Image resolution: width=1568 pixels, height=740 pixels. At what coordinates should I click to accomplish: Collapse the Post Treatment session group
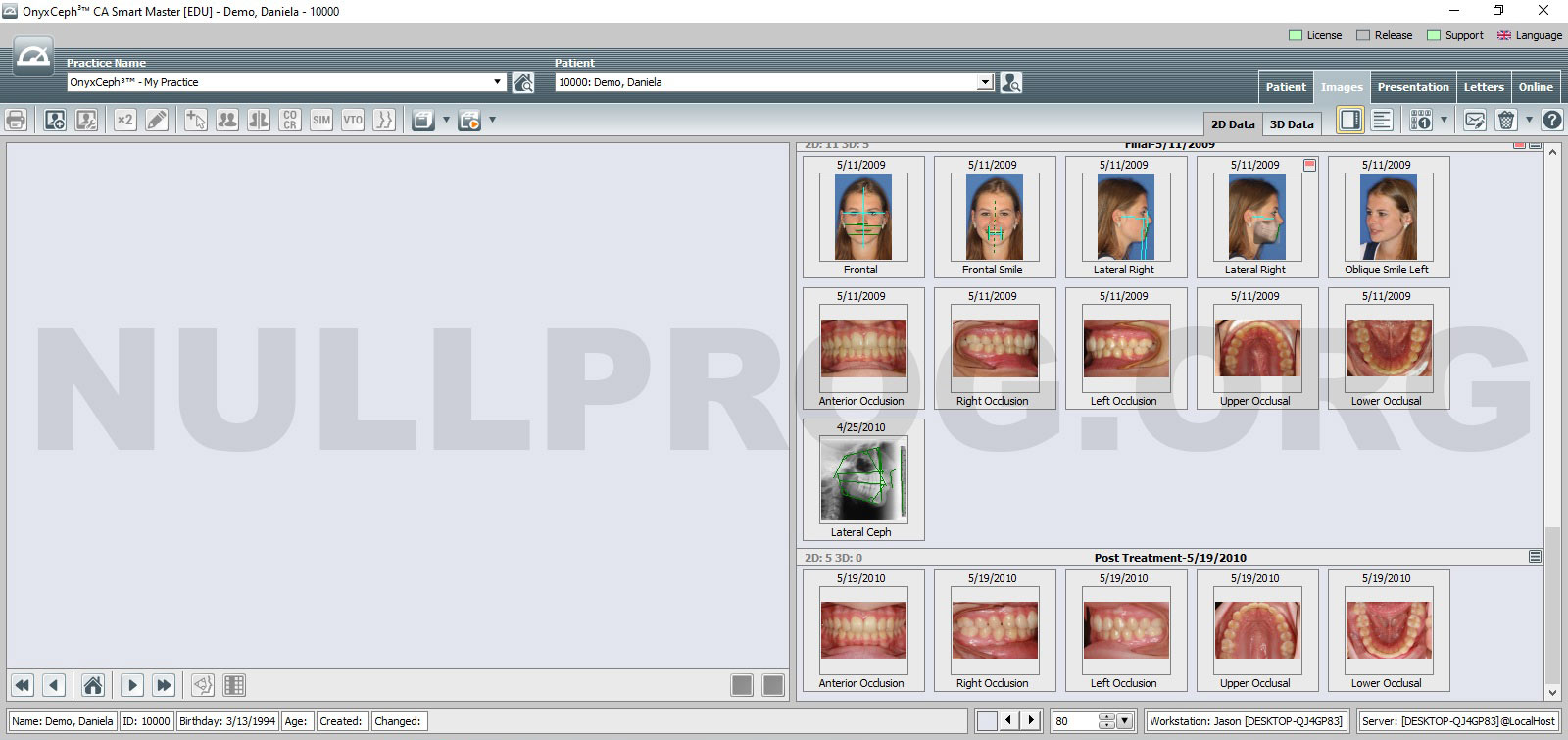point(1535,557)
